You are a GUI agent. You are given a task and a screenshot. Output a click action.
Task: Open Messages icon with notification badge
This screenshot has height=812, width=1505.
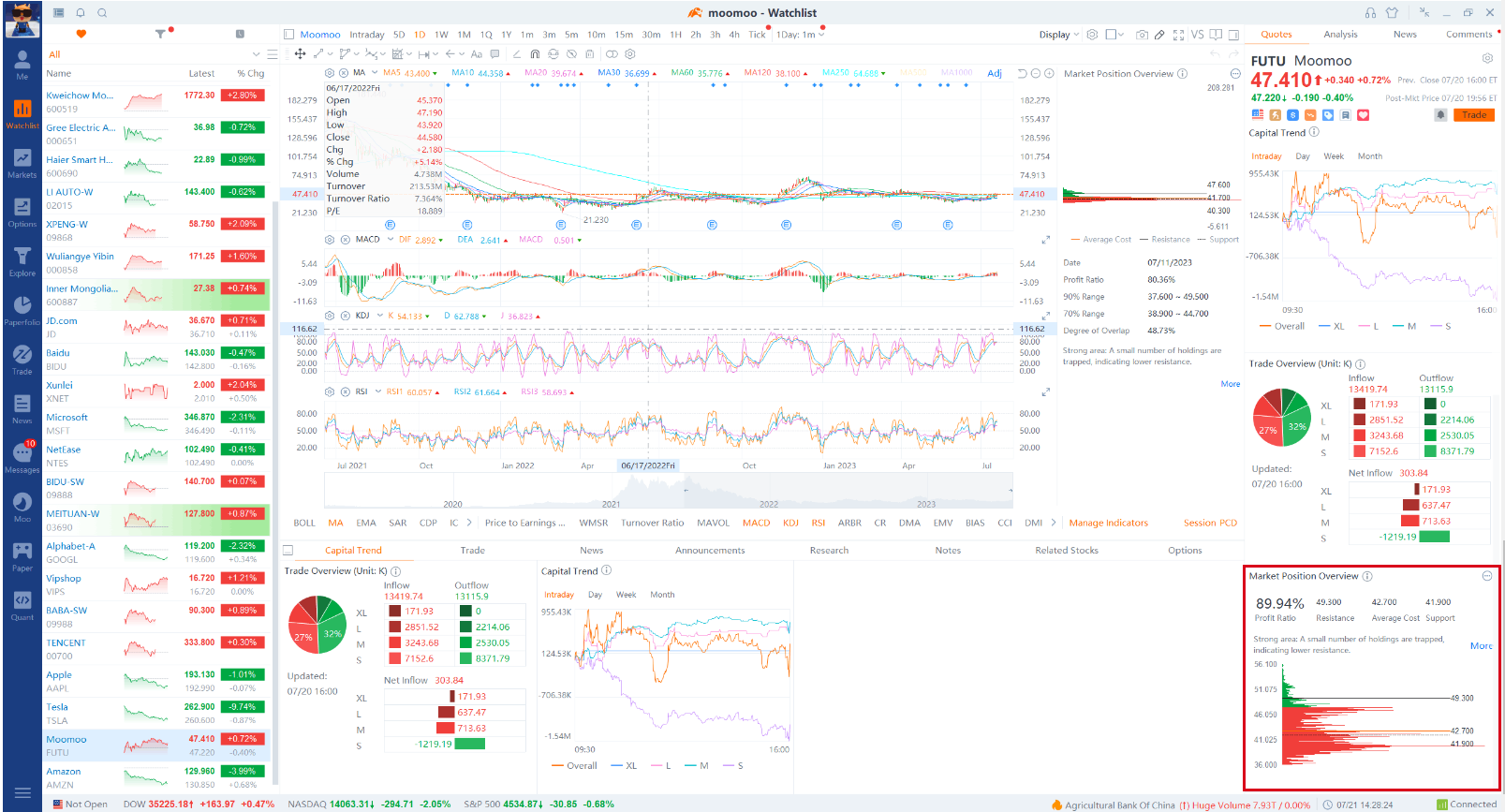click(x=22, y=457)
